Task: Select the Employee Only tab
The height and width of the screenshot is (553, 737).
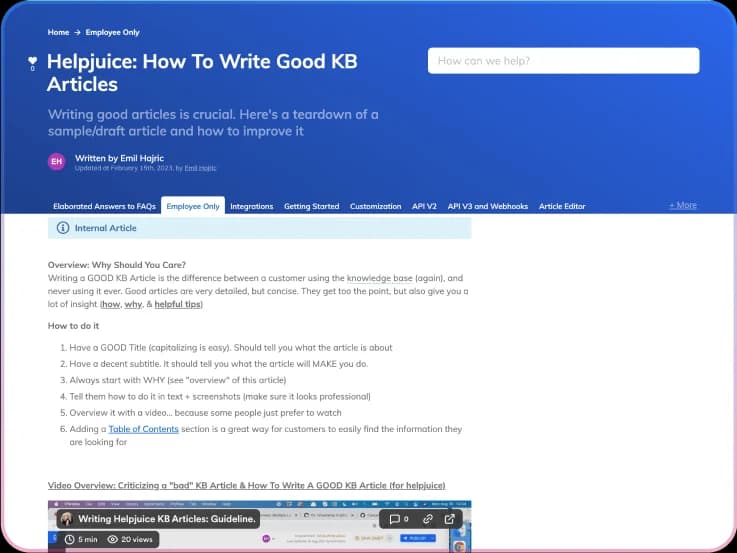Action: click(x=193, y=206)
